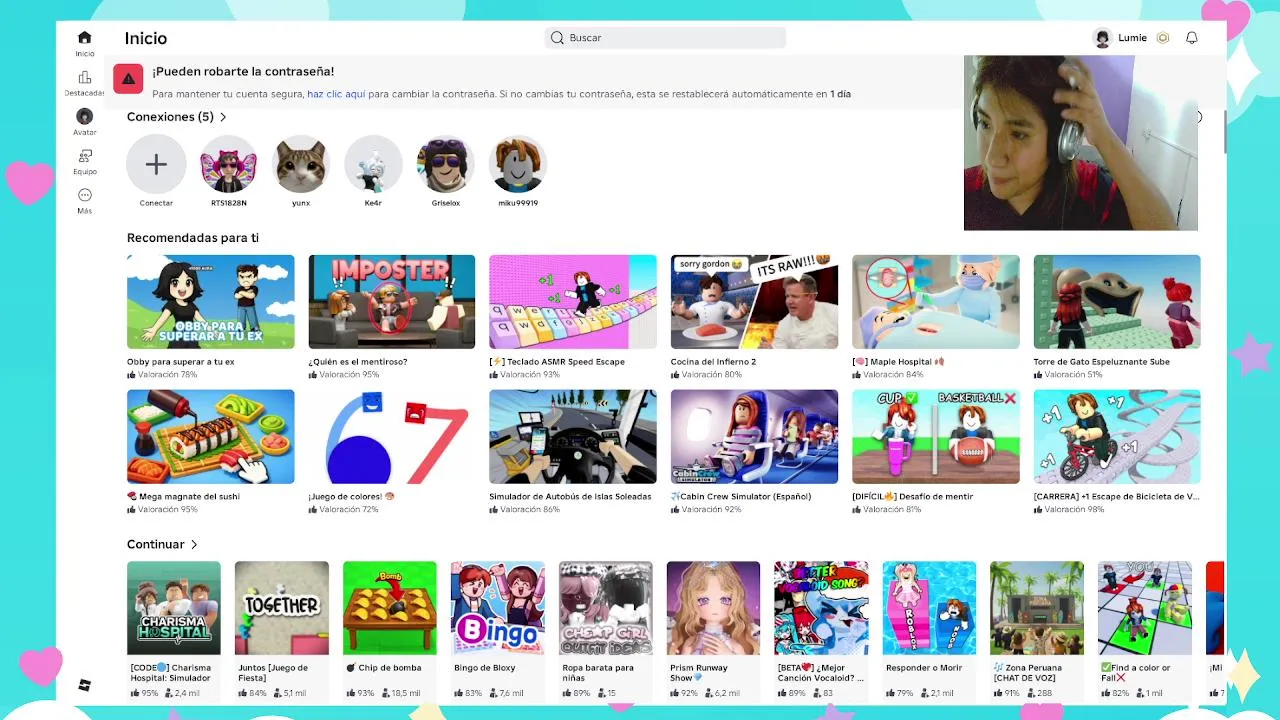Continue Zona Peruana chat de voz
This screenshot has height=720, width=1280.
point(1037,608)
